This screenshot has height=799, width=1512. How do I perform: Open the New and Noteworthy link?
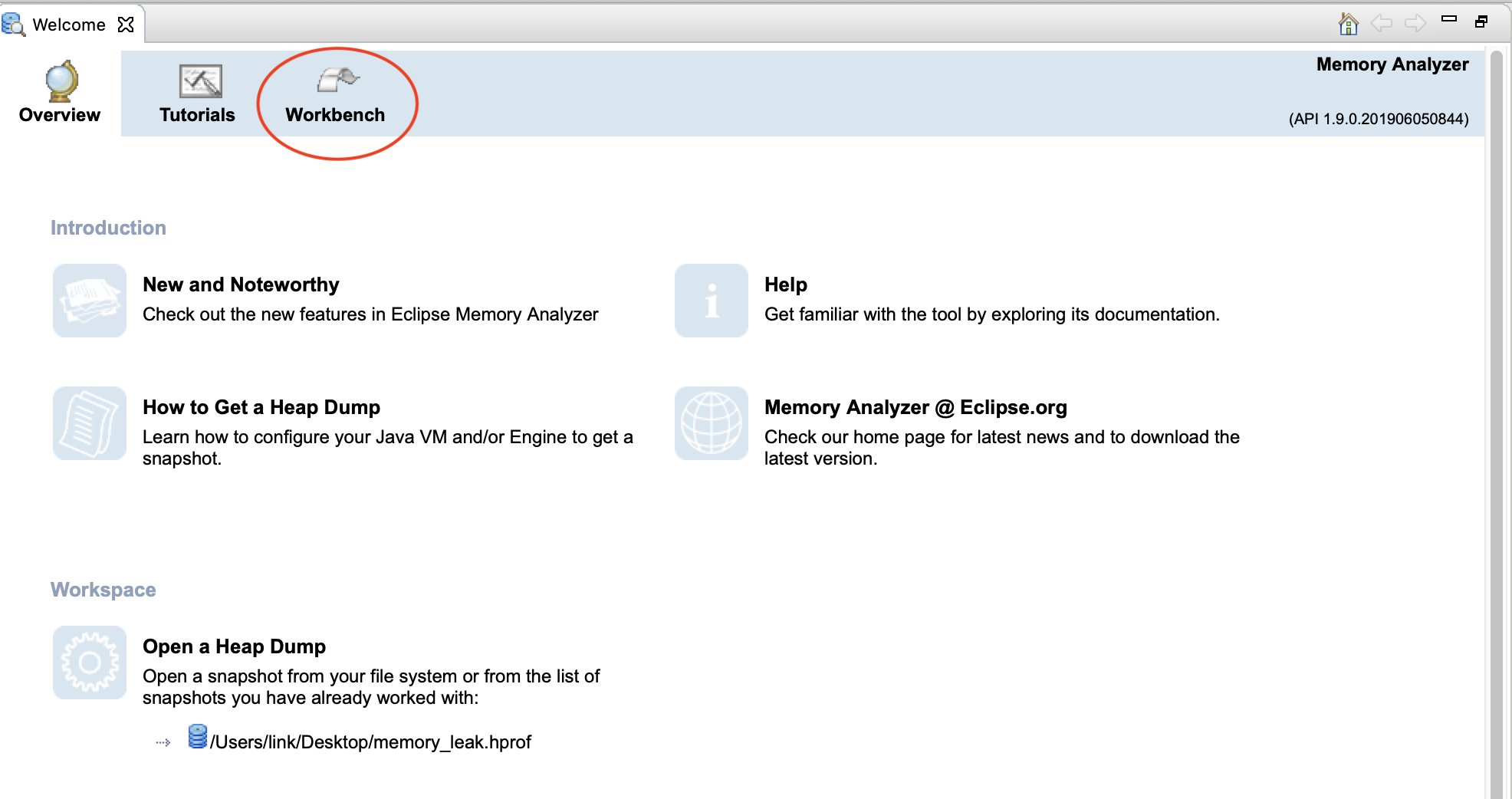coord(241,284)
